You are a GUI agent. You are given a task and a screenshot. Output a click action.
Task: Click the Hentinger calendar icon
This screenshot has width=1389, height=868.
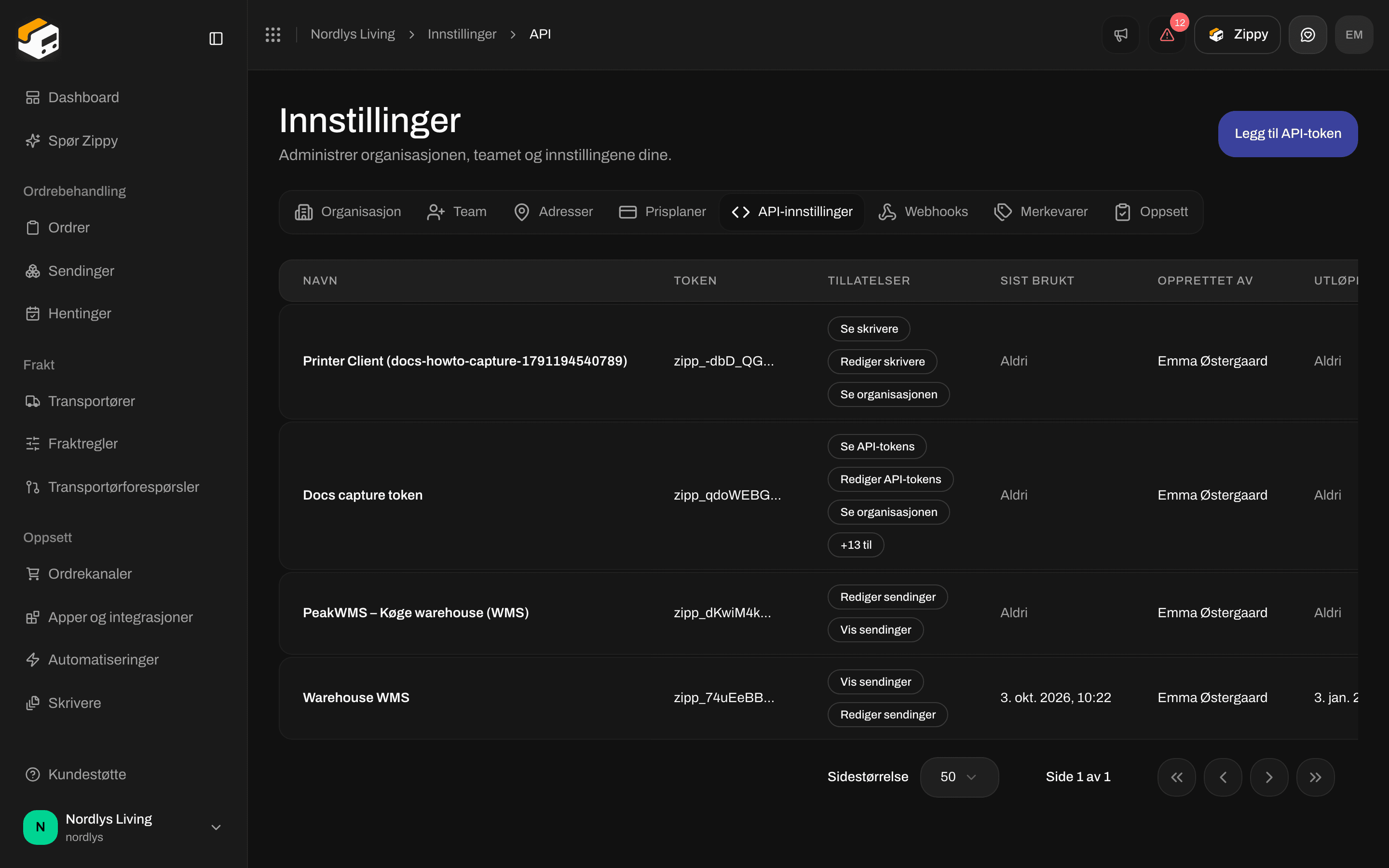coord(33,313)
